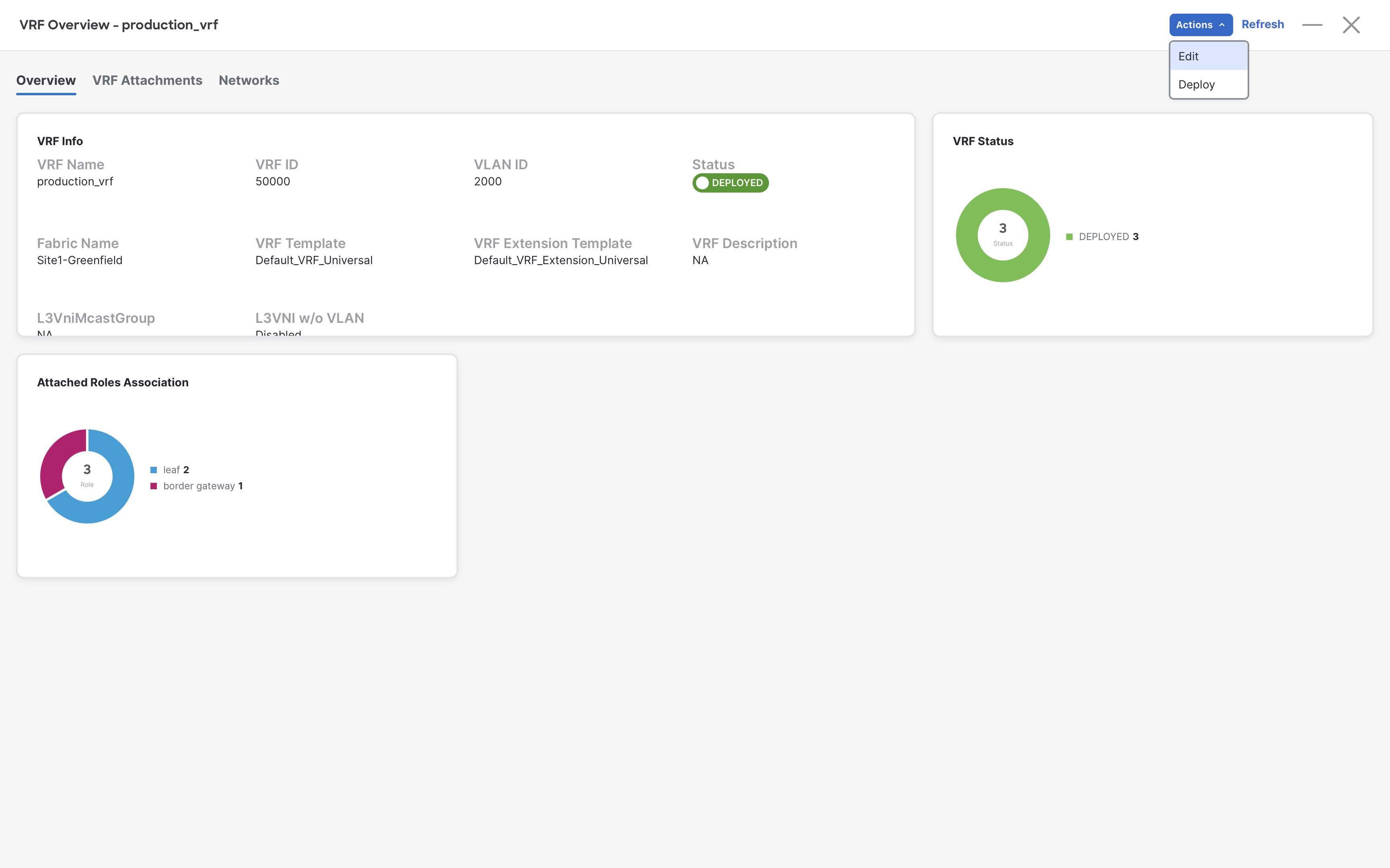This screenshot has height=868, width=1390.
Task: Click the magenta border gateway legend square
Action: 153,486
